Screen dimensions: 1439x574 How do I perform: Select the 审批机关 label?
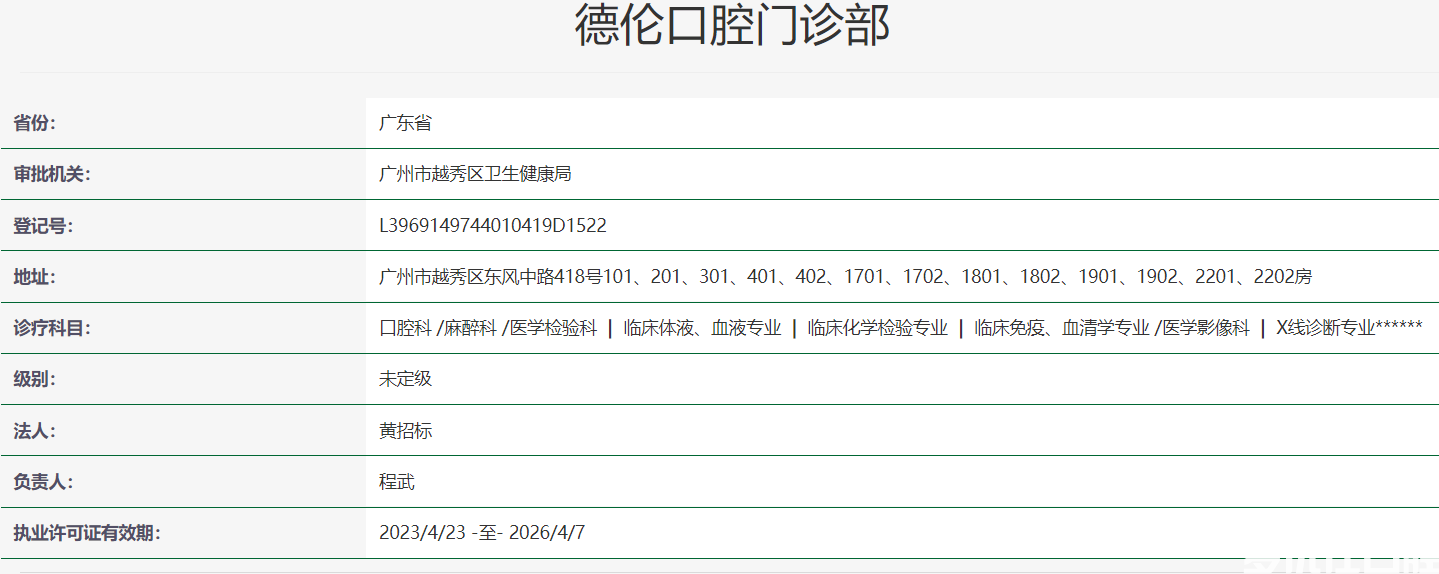coord(52,175)
